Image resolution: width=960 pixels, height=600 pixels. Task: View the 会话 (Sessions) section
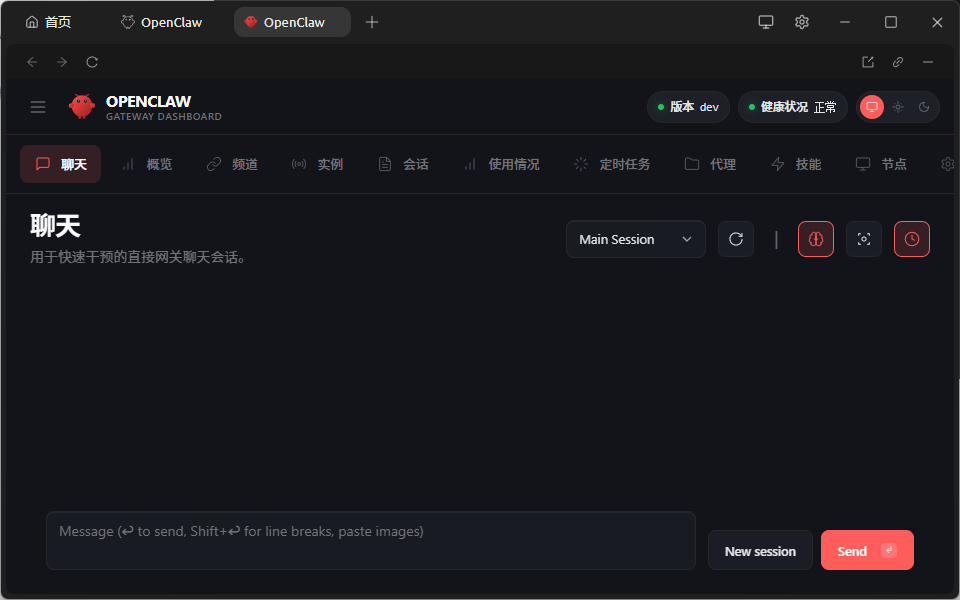[x=403, y=164]
